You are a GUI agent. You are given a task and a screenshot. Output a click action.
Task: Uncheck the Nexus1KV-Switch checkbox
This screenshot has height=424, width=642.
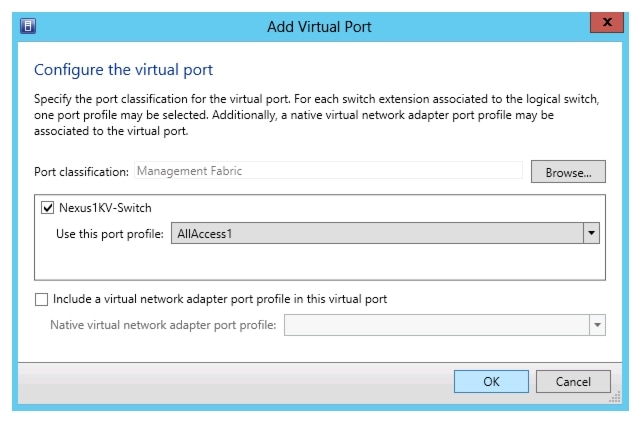pyautogui.click(x=47, y=209)
